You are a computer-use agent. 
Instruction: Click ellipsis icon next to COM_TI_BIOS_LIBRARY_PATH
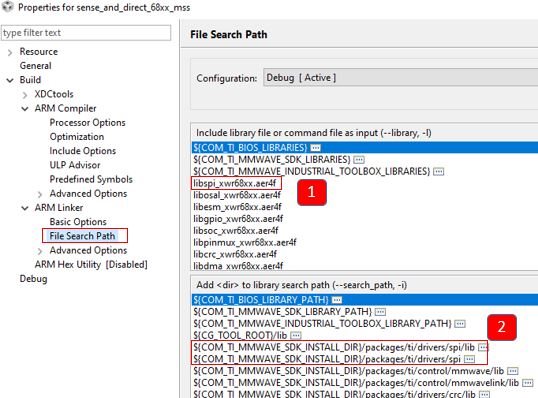337,300
